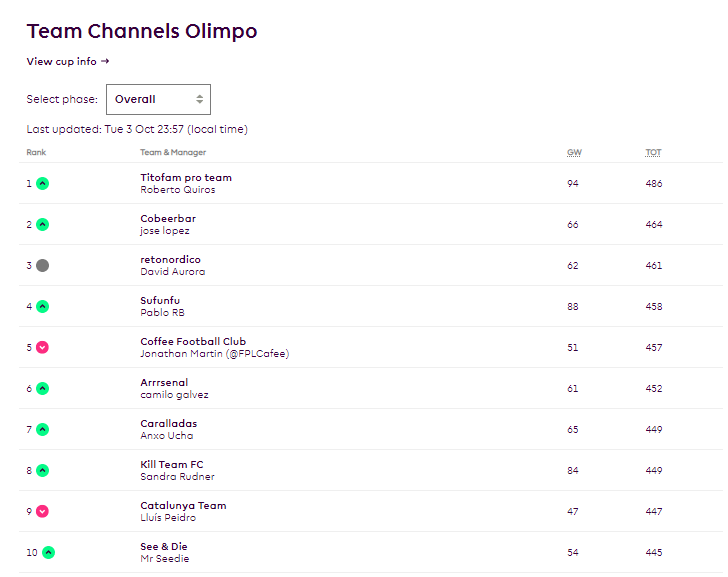
Task: Click the dropdown arrows in Overall selector
Action: [200, 99]
